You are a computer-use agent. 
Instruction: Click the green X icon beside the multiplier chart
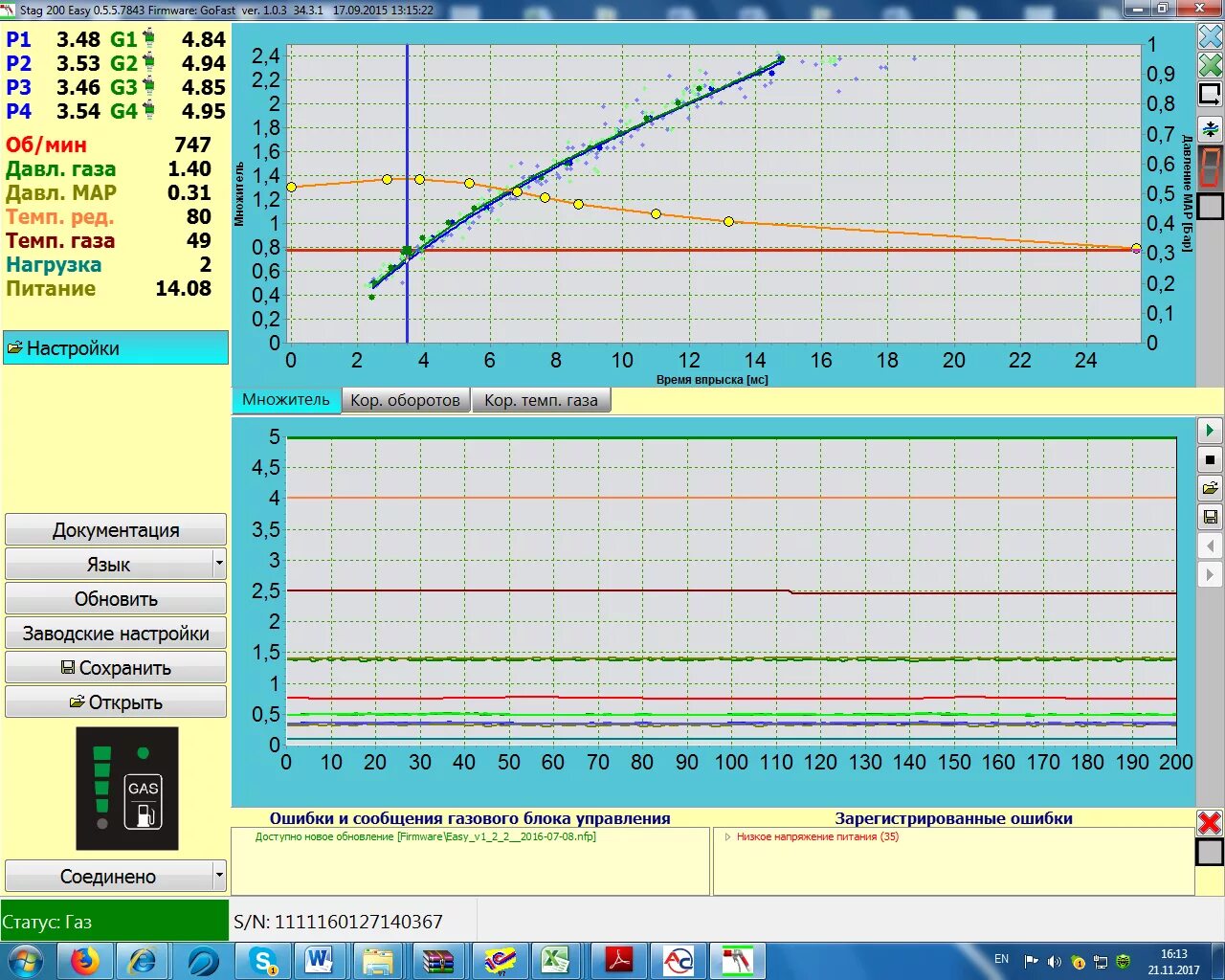pos(1211,65)
